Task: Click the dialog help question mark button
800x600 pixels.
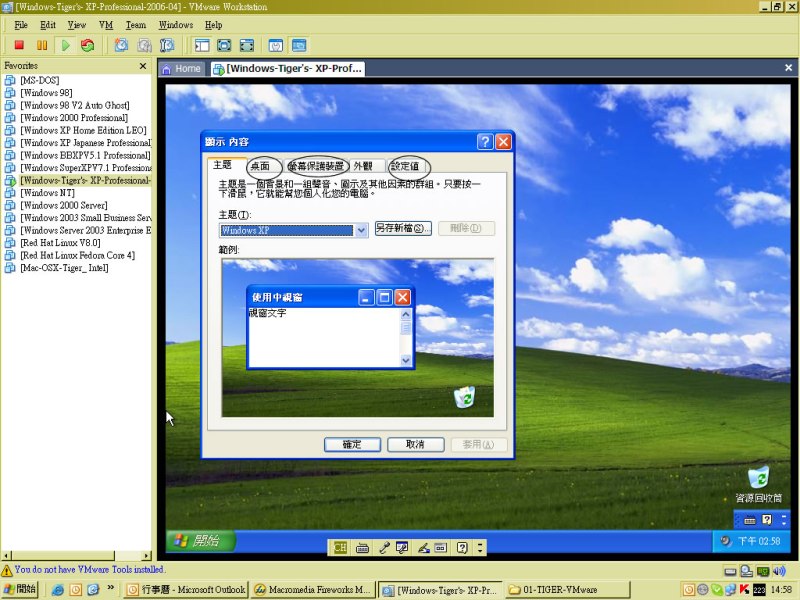Action: [x=485, y=141]
